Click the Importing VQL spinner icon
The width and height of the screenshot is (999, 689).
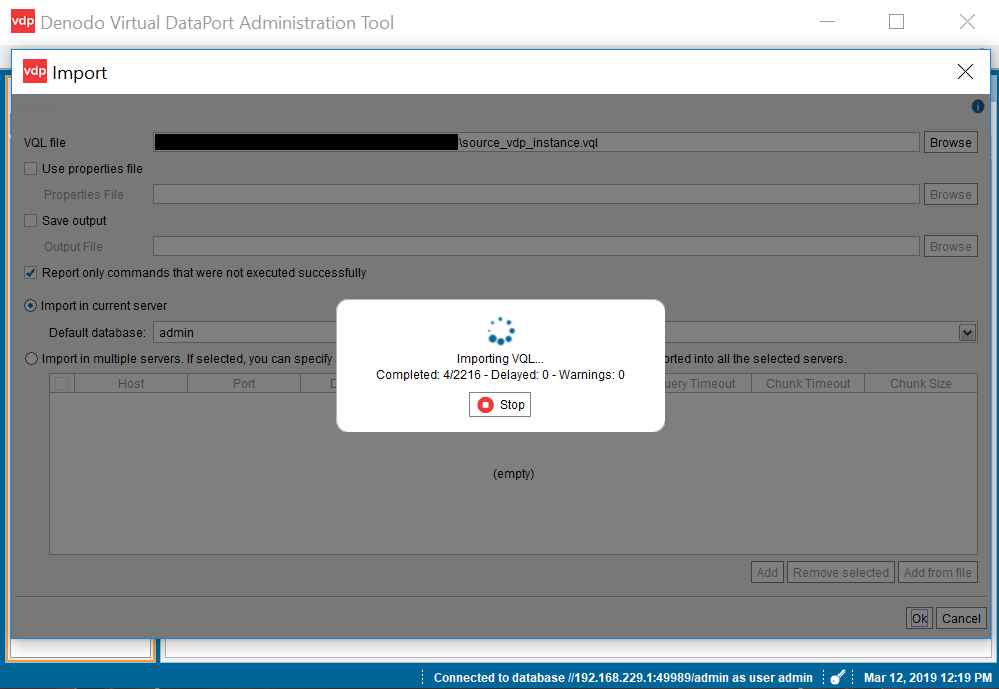tap(501, 331)
